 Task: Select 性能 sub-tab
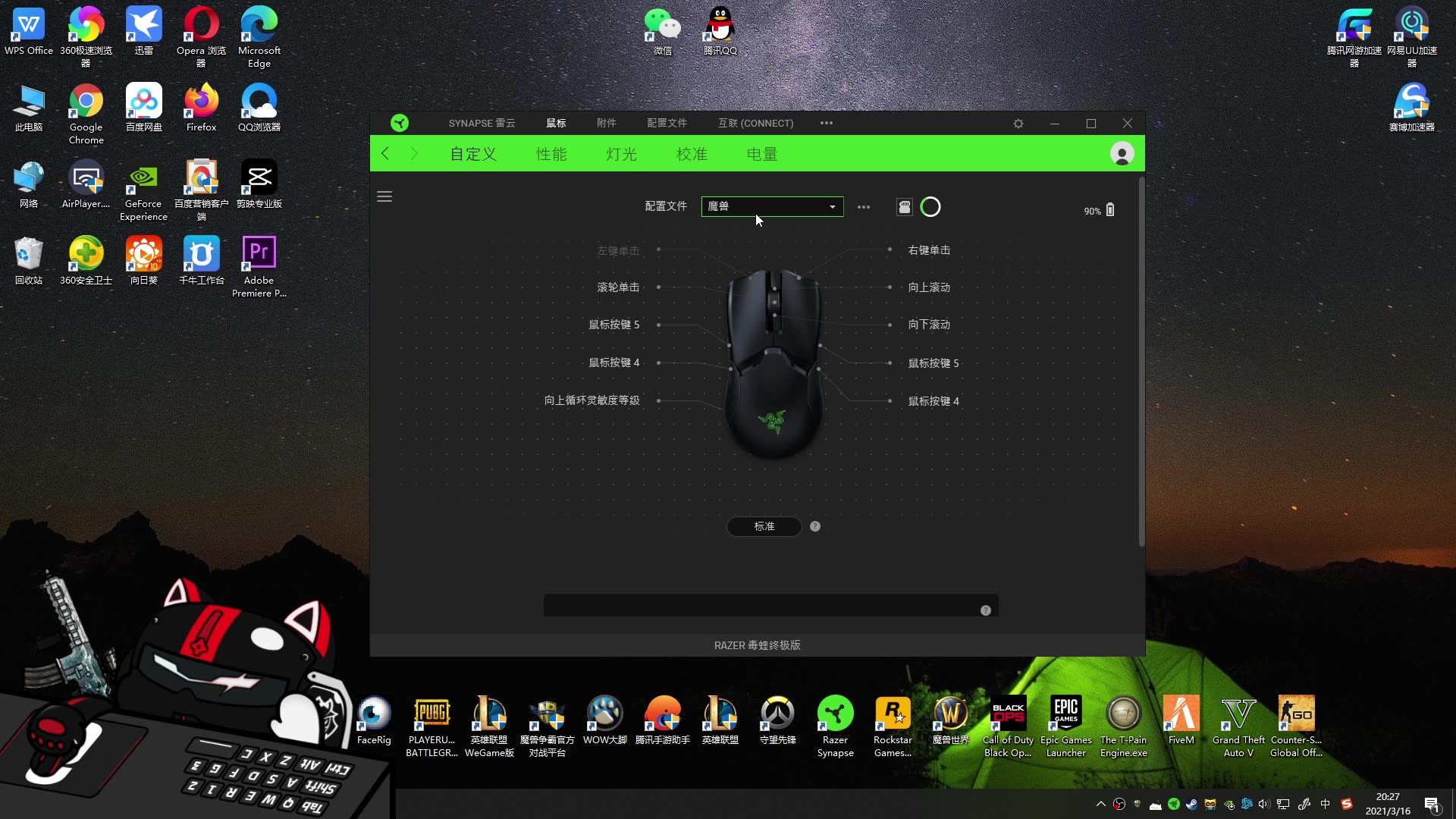(551, 154)
